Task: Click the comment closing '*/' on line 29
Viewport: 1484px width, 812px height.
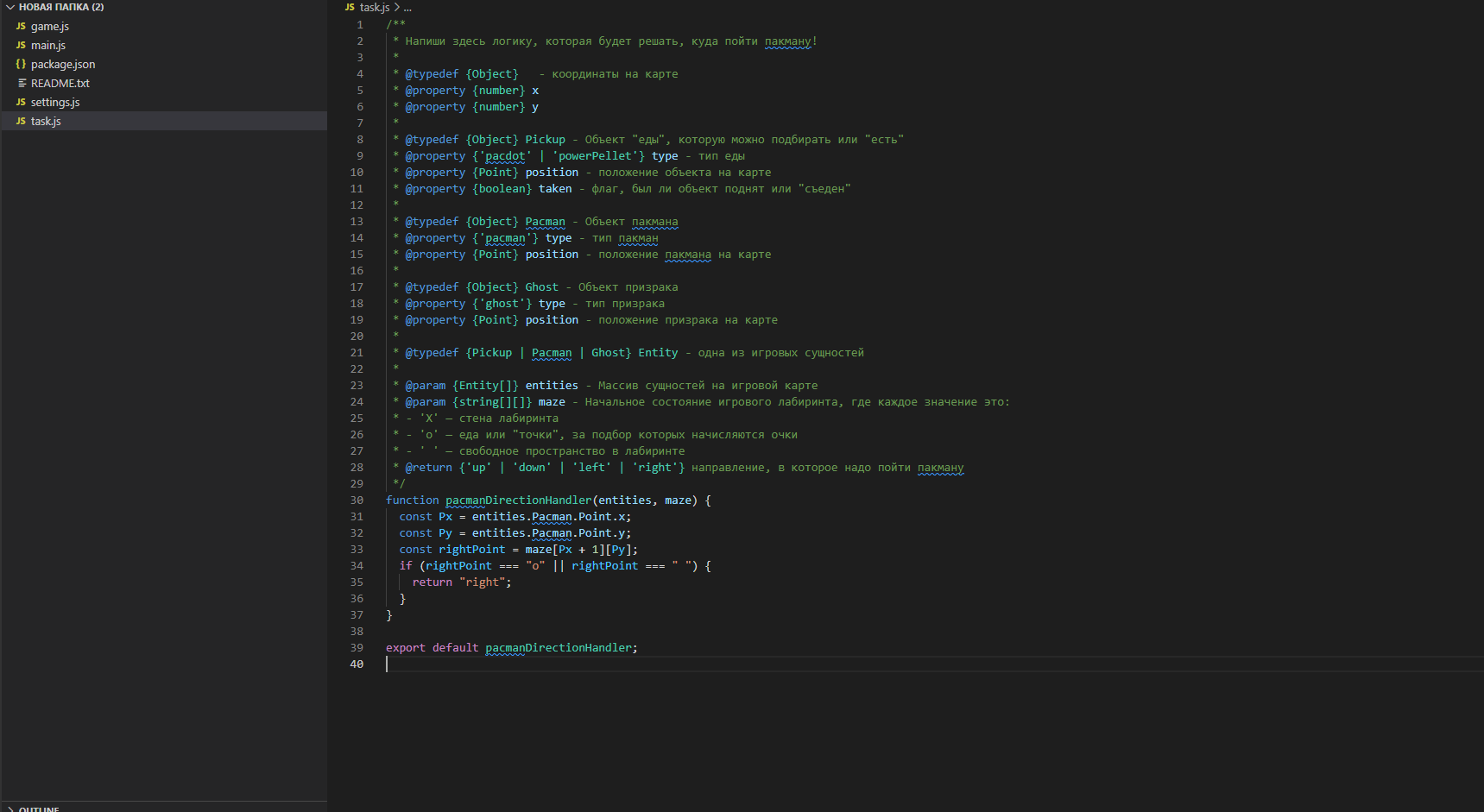Action: click(x=399, y=484)
